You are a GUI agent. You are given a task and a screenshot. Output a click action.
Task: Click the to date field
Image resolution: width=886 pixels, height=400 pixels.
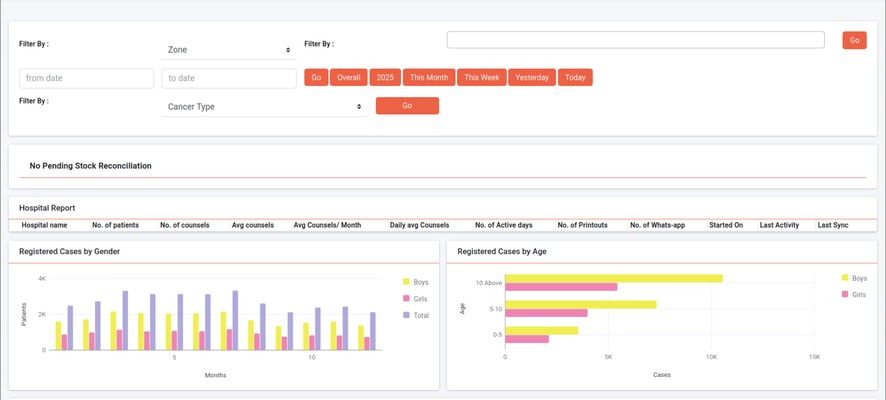click(228, 78)
